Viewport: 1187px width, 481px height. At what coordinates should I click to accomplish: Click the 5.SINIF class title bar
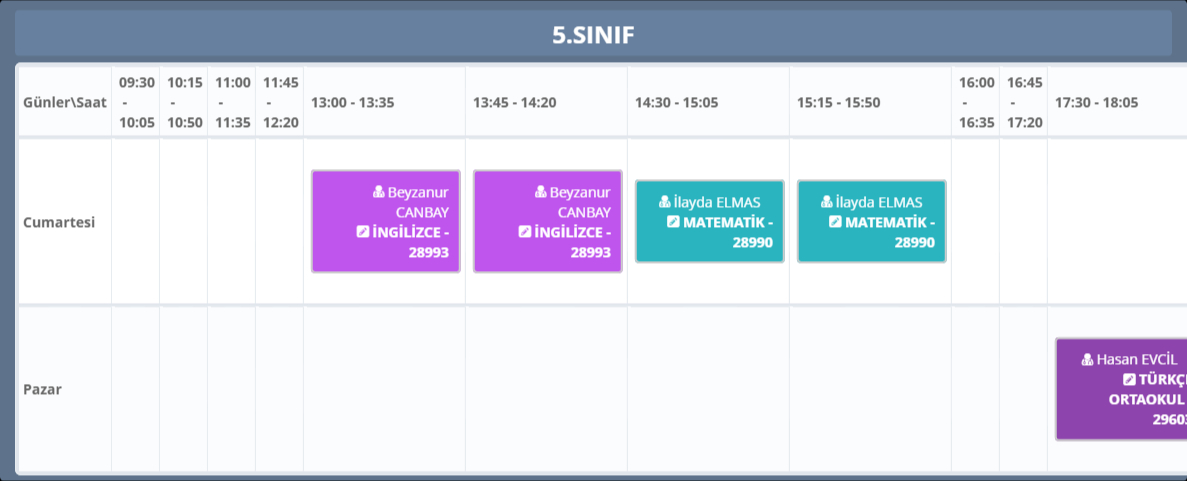coord(593,35)
